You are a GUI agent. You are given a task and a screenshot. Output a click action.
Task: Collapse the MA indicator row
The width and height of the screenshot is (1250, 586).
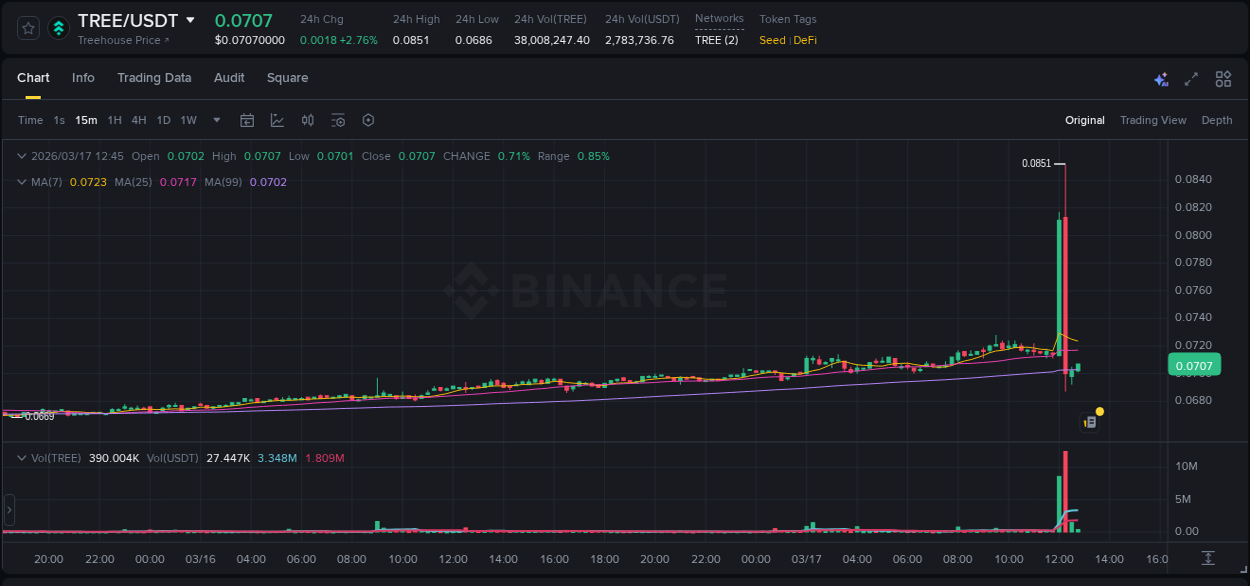pyautogui.click(x=21, y=183)
